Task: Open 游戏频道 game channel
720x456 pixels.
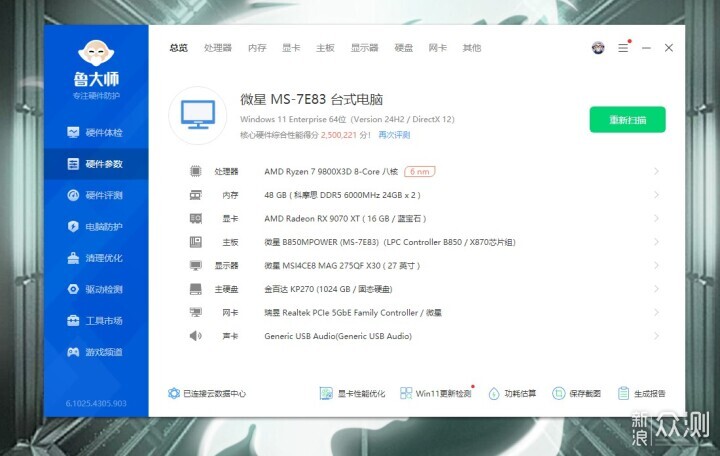Action: (x=95, y=352)
